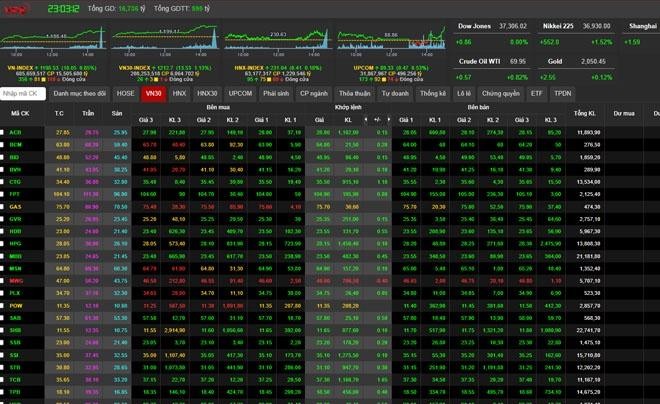
Task: Click the Dow Jones index quote
Action: (x=492, y=34)
